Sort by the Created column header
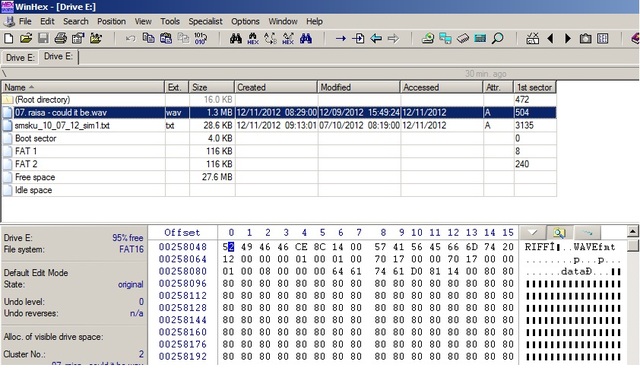The image size is (640, 368). click(x=276, y=87)
